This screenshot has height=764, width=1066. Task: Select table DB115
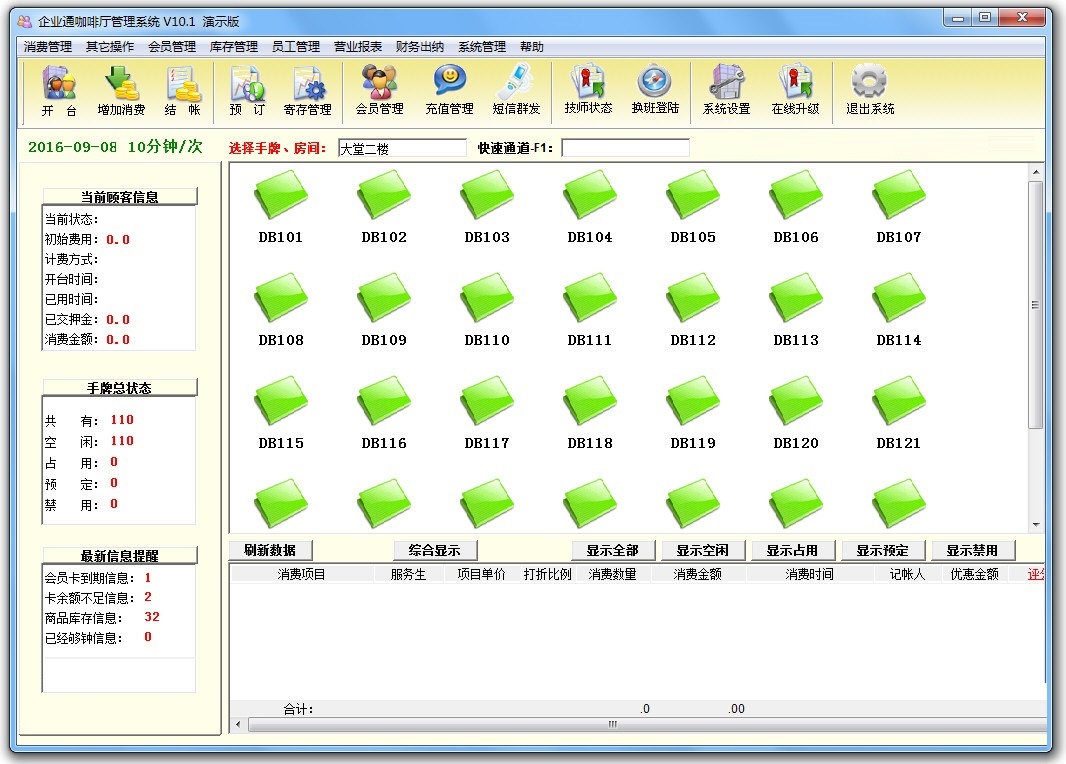click(281, 413)
